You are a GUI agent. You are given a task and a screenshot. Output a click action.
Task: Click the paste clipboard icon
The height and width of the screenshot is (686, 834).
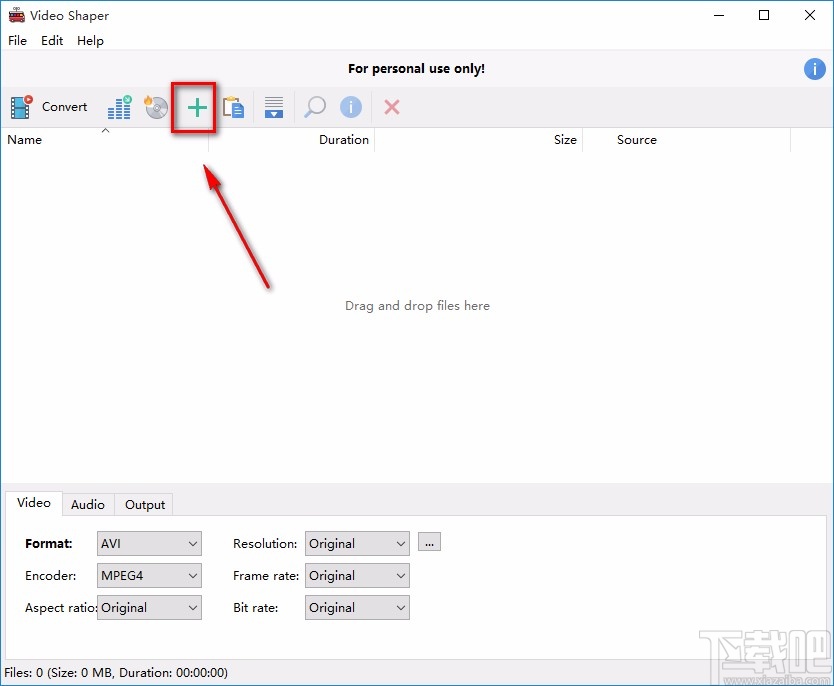233,107
